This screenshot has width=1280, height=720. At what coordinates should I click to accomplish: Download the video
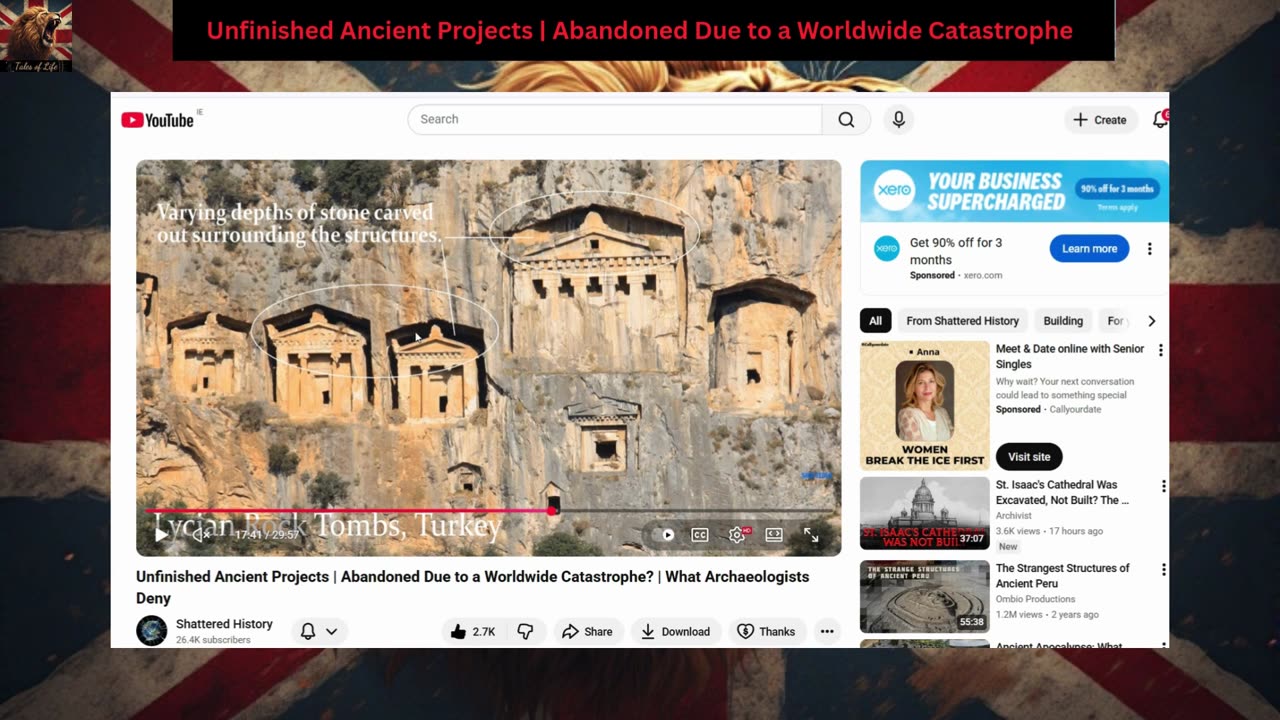[676, 631]
